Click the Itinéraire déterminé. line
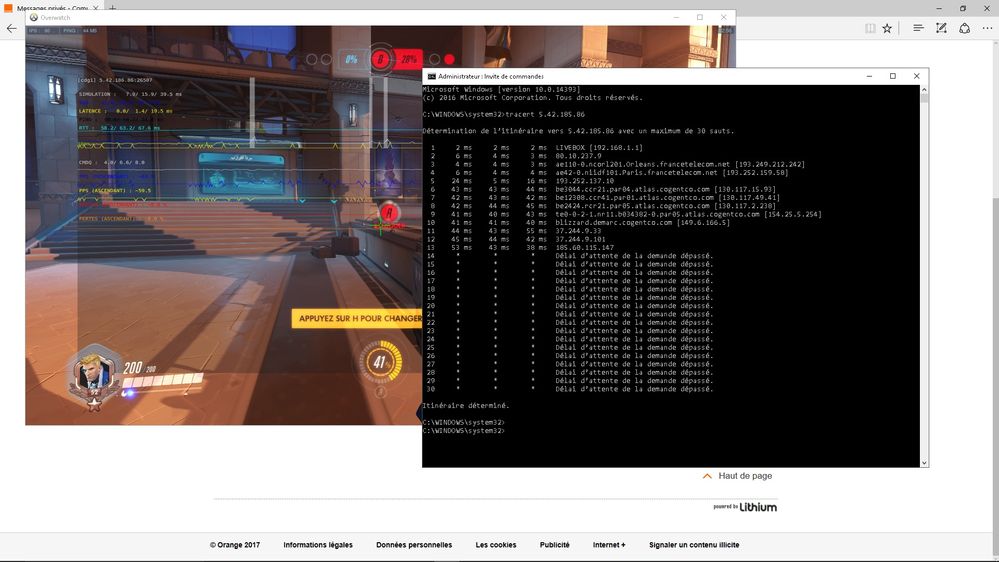Image resolution: width=999 pixels, height=562 pixels. 466,405
